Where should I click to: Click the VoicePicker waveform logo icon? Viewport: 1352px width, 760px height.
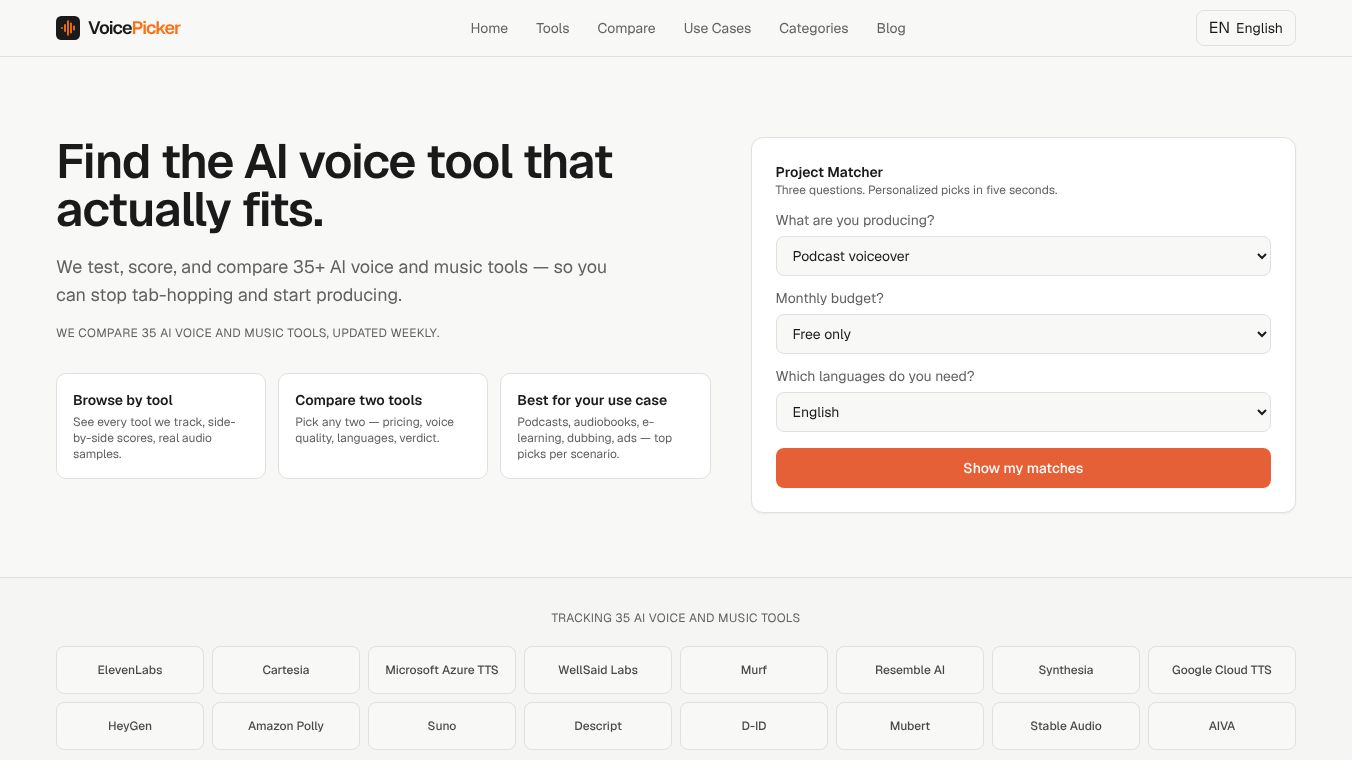click(68, 28)
